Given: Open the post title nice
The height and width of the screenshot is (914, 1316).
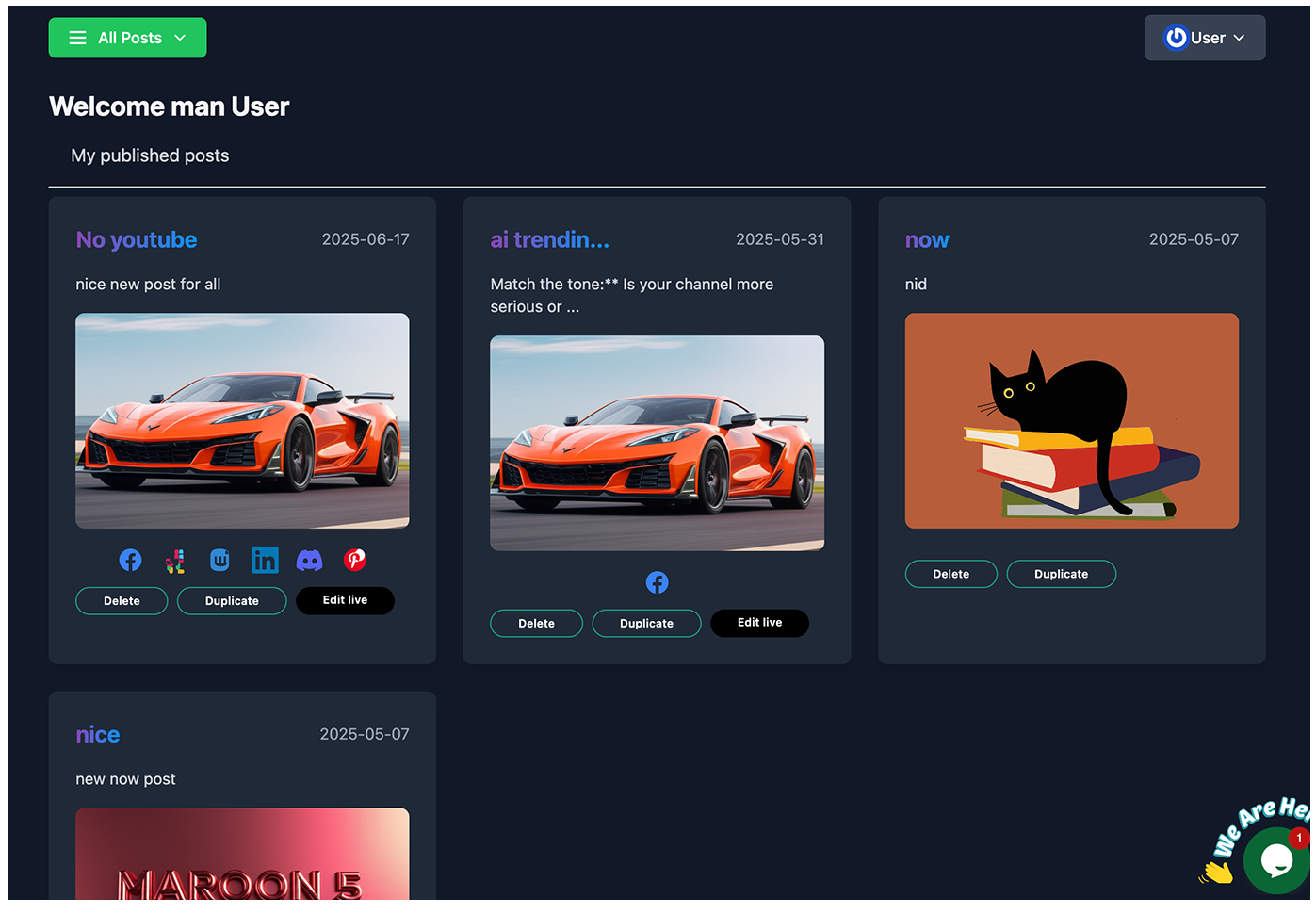Looking at the screenshot, I should point(98,735).
